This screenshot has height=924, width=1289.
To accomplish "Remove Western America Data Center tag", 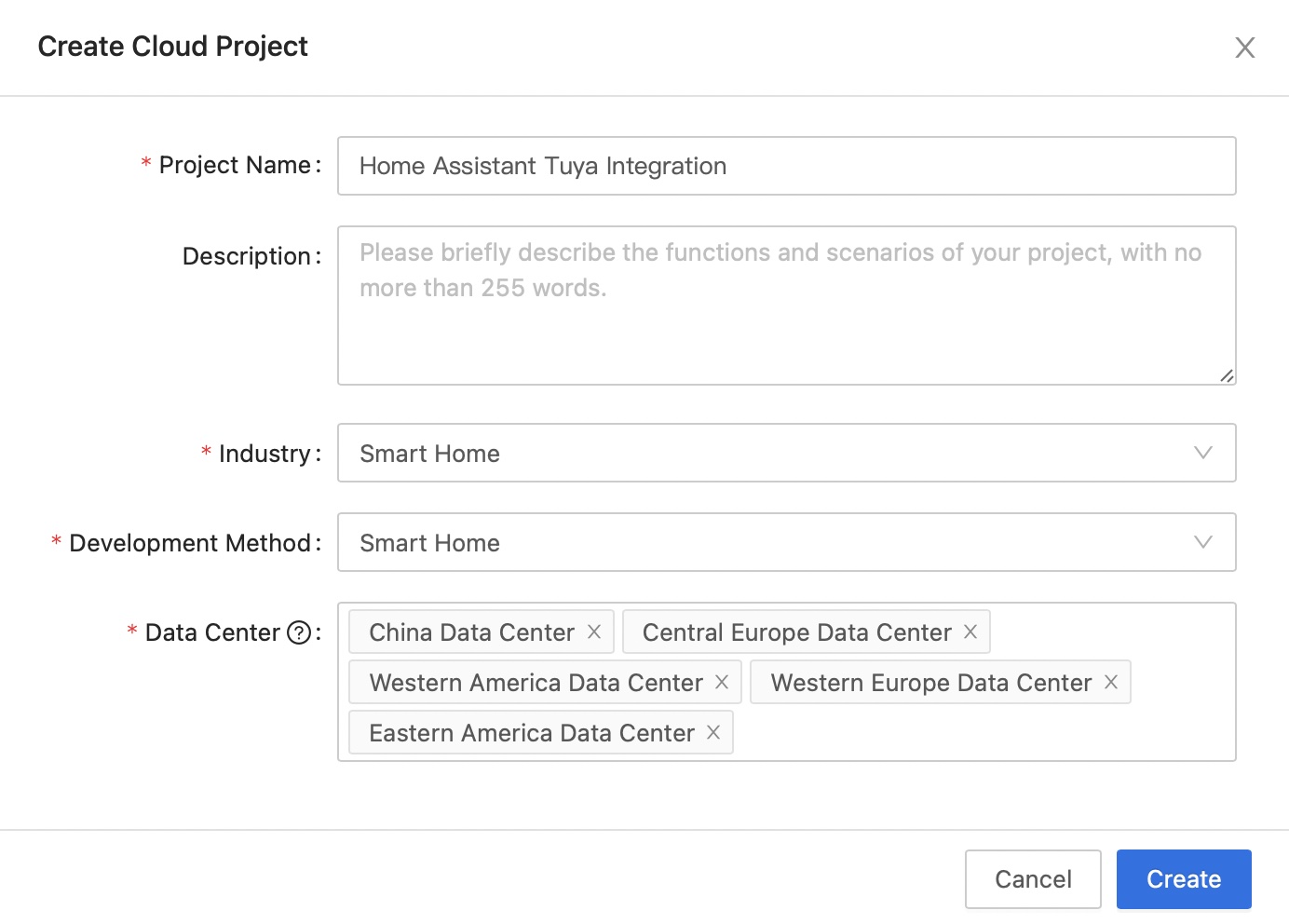I will click(x=722, y=682).
